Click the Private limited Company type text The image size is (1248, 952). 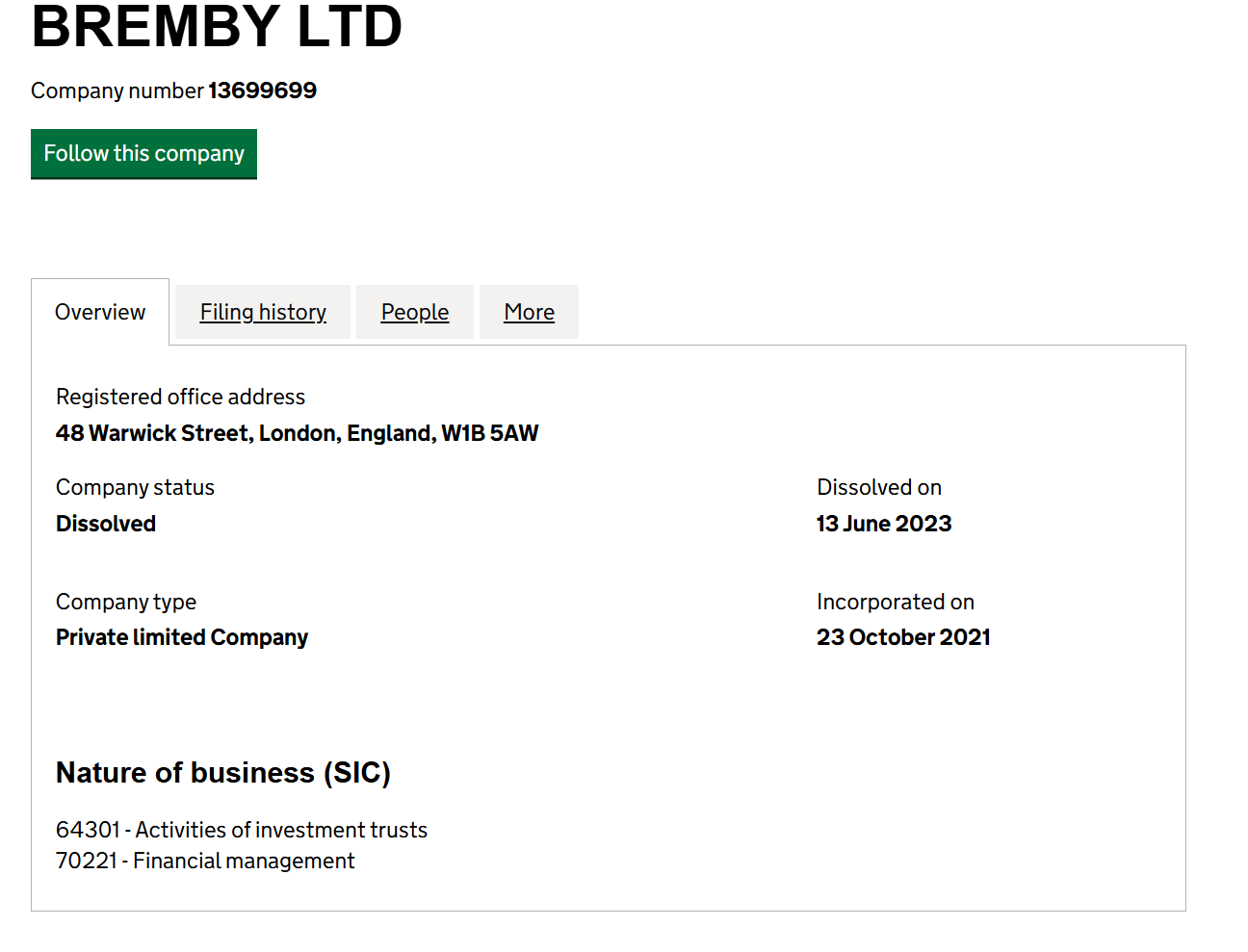(x=182, y=637)
